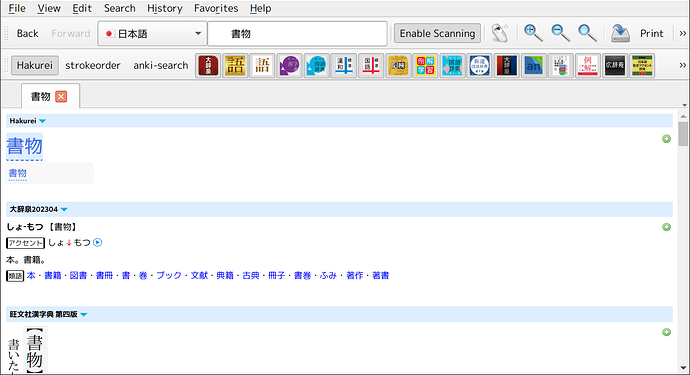This screenshot has height=375, width=690.
Task: Click the scrollbar up arrow
Action: coord(683,117)
